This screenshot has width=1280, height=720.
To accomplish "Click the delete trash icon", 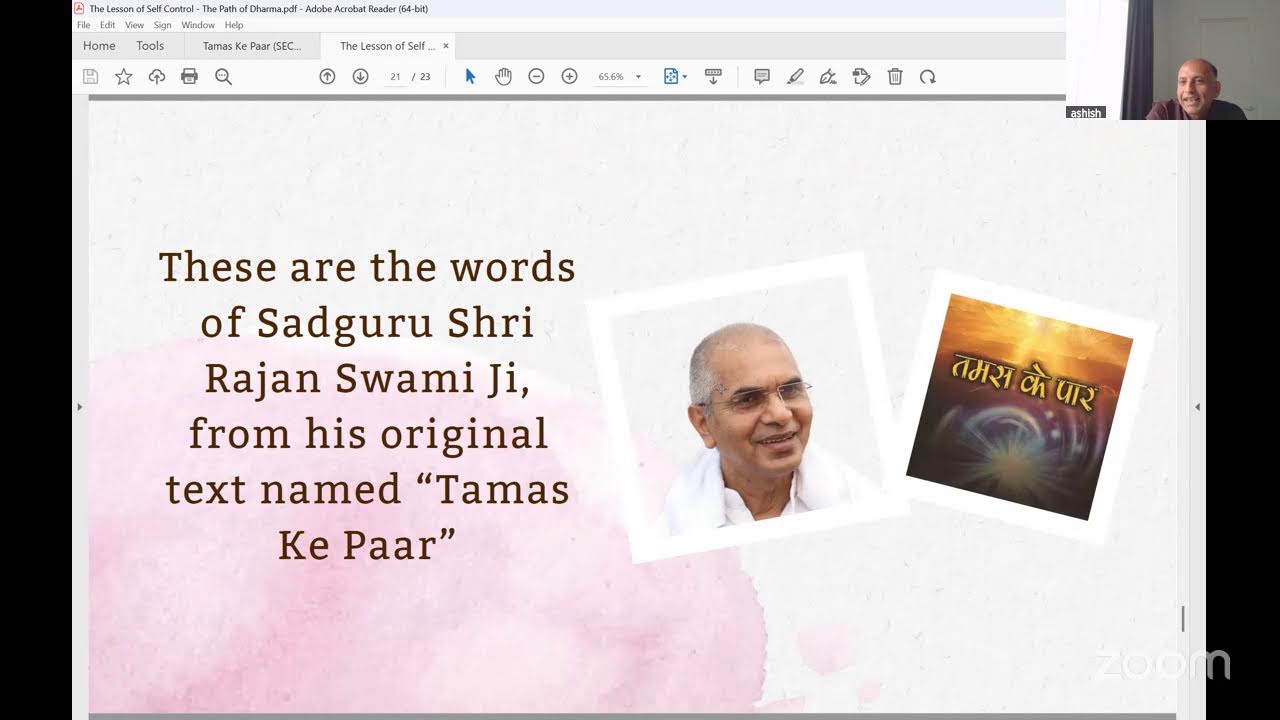I will pyautogui.click(x=895, y=76).
